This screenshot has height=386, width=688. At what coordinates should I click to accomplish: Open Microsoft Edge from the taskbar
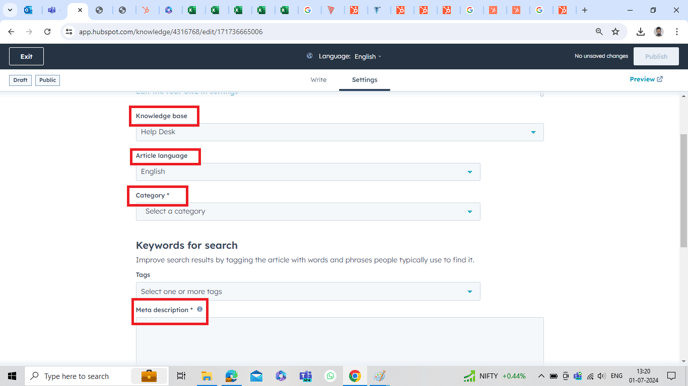pyautogui.click(x=231, y=376)
